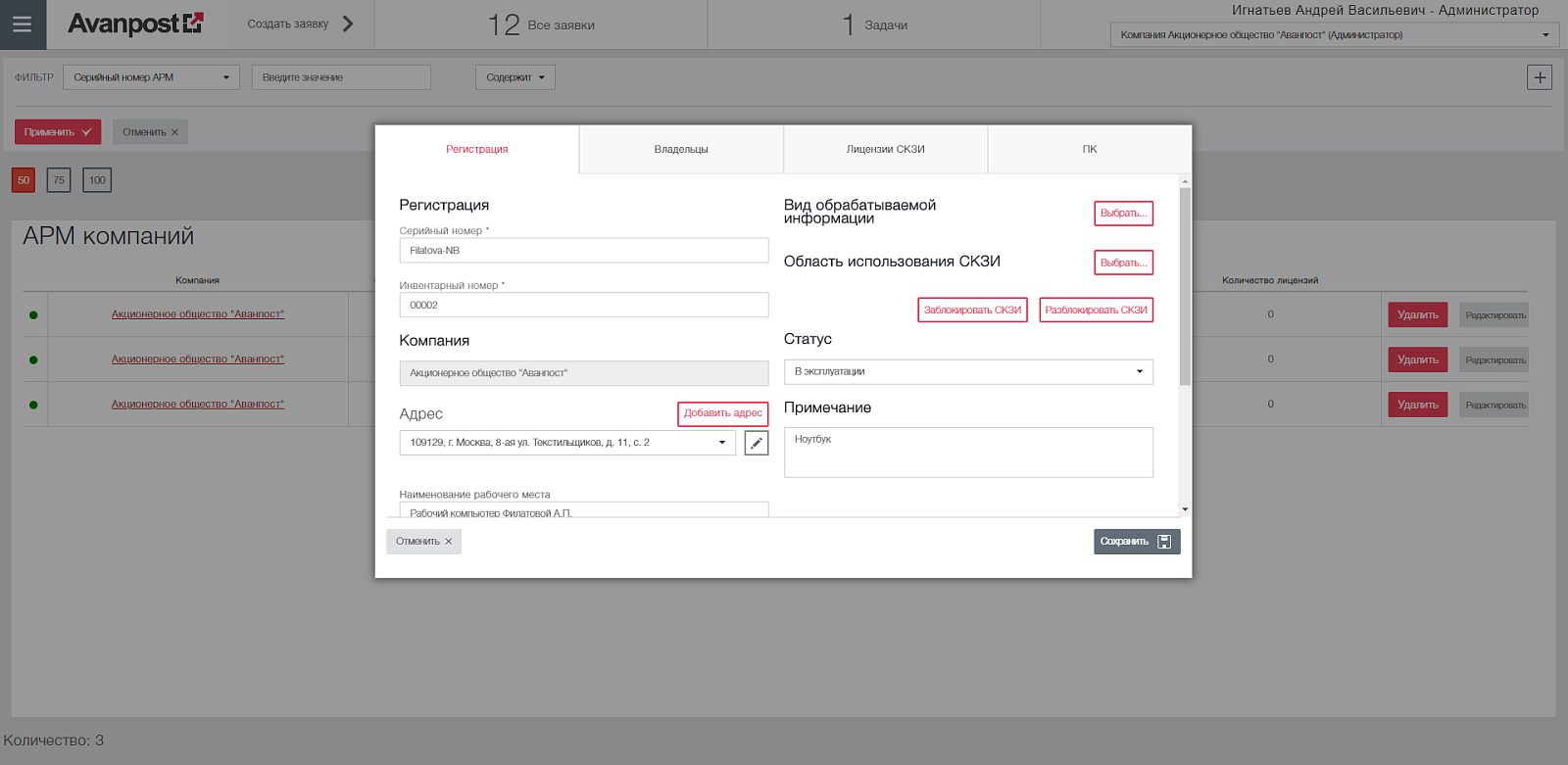Select page size 50
1568x765 pixels.
(24, 180)
